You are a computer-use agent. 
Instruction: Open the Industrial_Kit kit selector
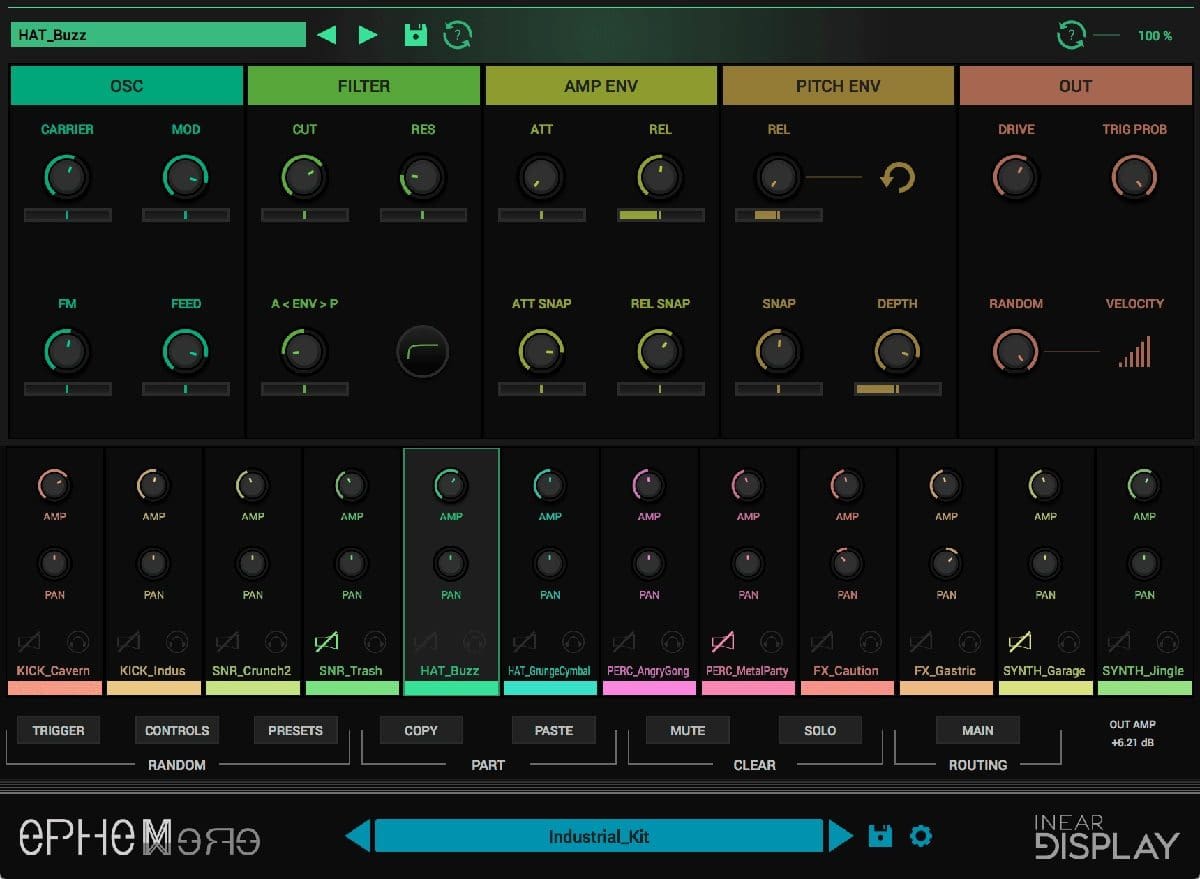[599, 836]
